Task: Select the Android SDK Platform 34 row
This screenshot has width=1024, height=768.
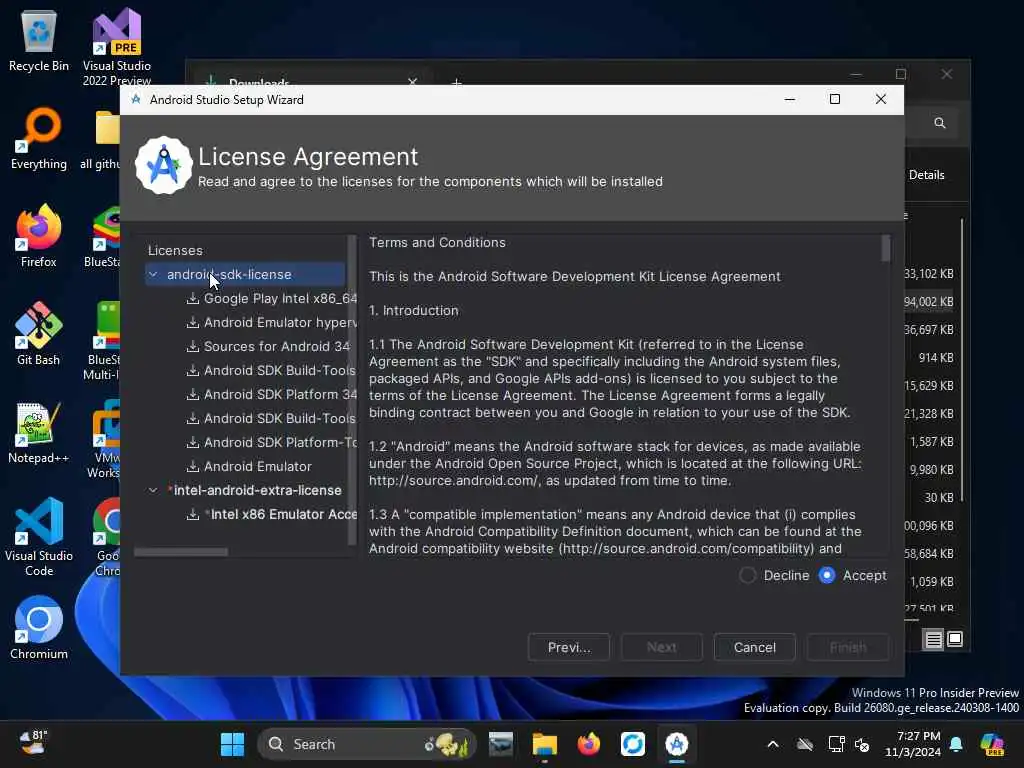Action: (x=270, y=394)
